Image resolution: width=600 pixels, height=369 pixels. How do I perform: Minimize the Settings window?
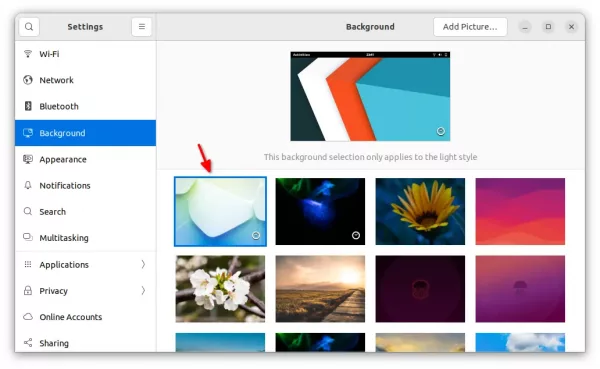tap(525, 27)
